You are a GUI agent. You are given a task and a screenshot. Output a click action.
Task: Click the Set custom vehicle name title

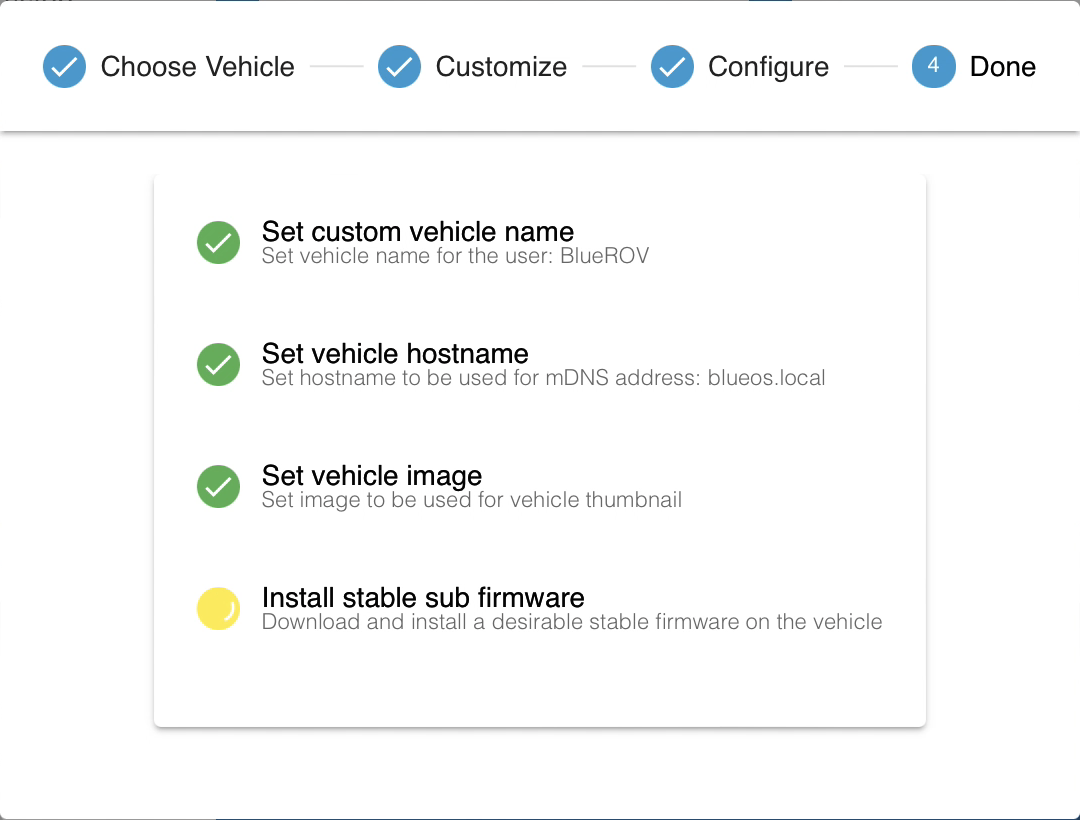tap(417, 231)
